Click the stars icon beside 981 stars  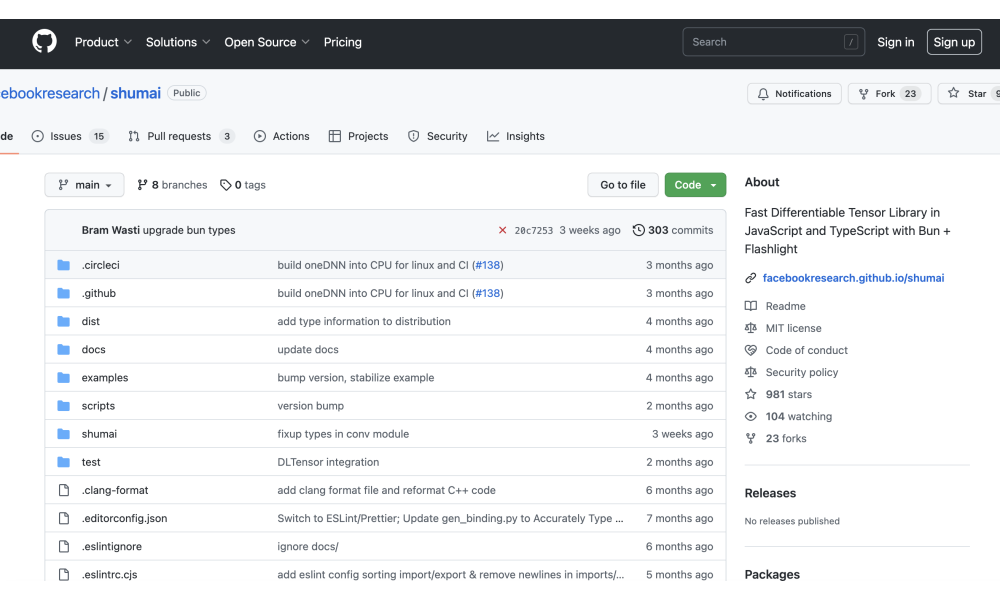751,394
